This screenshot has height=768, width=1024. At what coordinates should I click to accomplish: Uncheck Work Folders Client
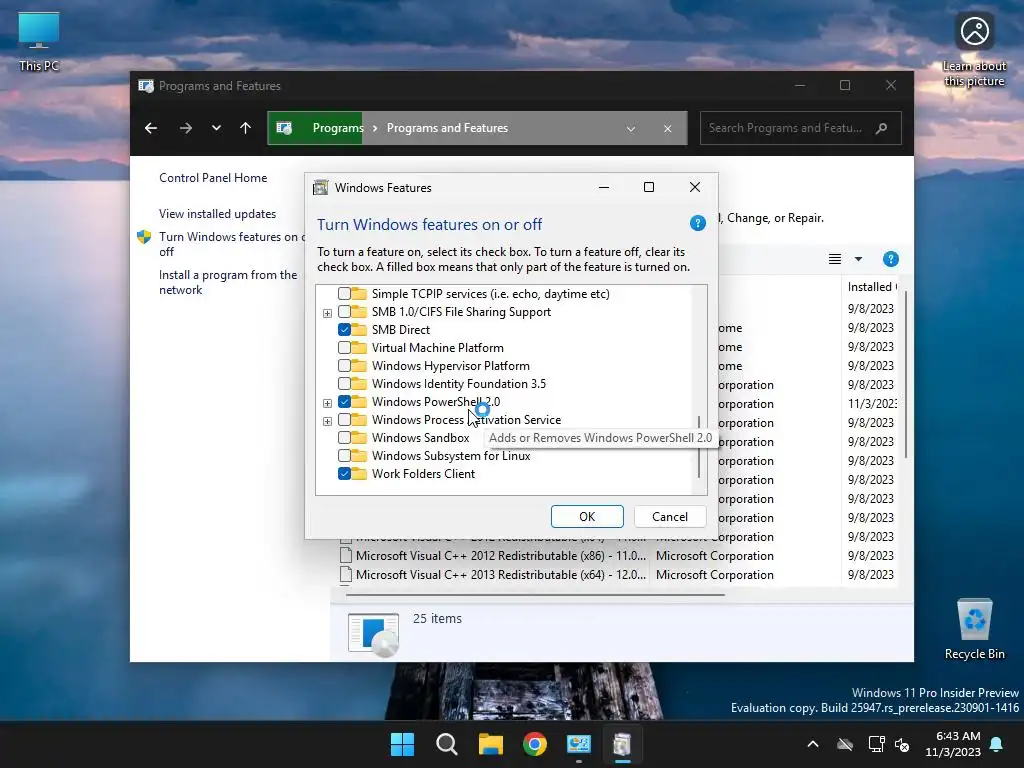[344, 473]
